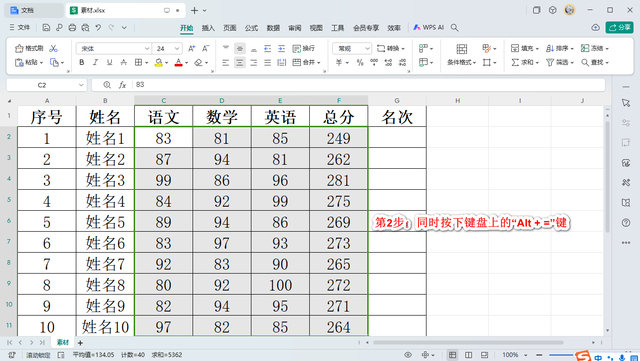
Task: Click the insert function fx icon
Action: tap(122, 85)
